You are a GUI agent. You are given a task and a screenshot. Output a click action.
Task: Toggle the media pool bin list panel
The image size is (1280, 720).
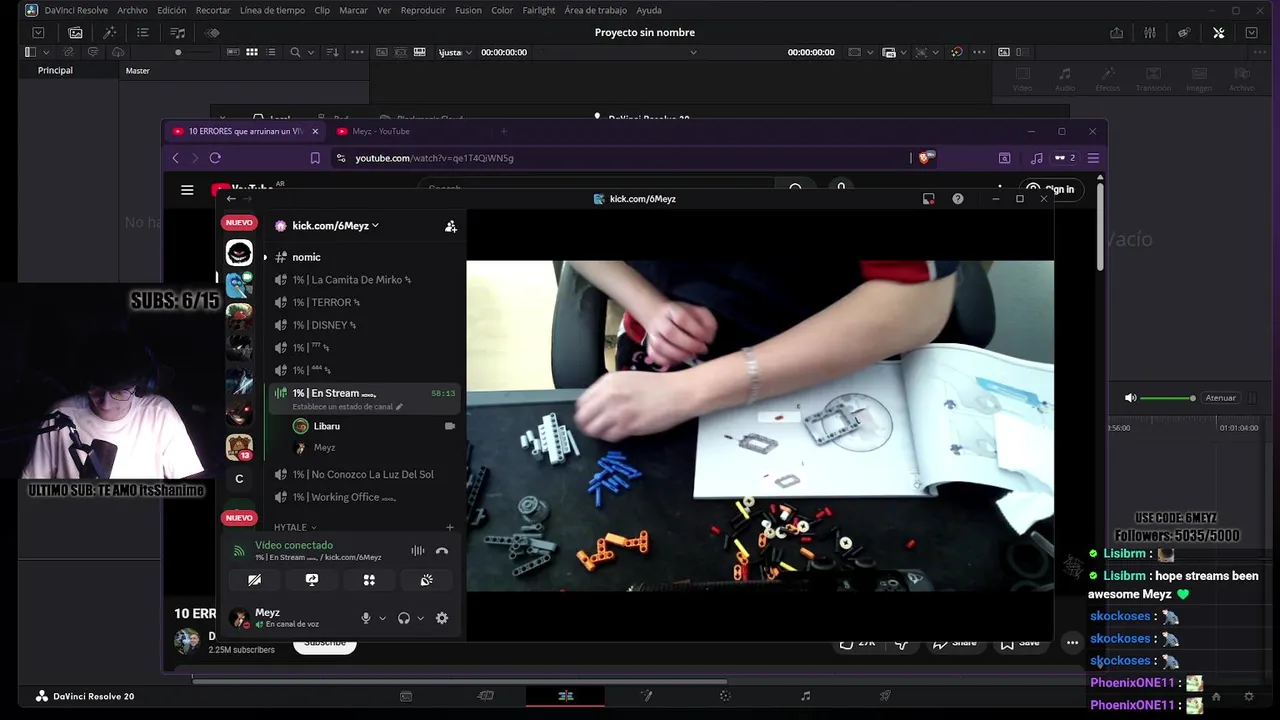(30, 52)
